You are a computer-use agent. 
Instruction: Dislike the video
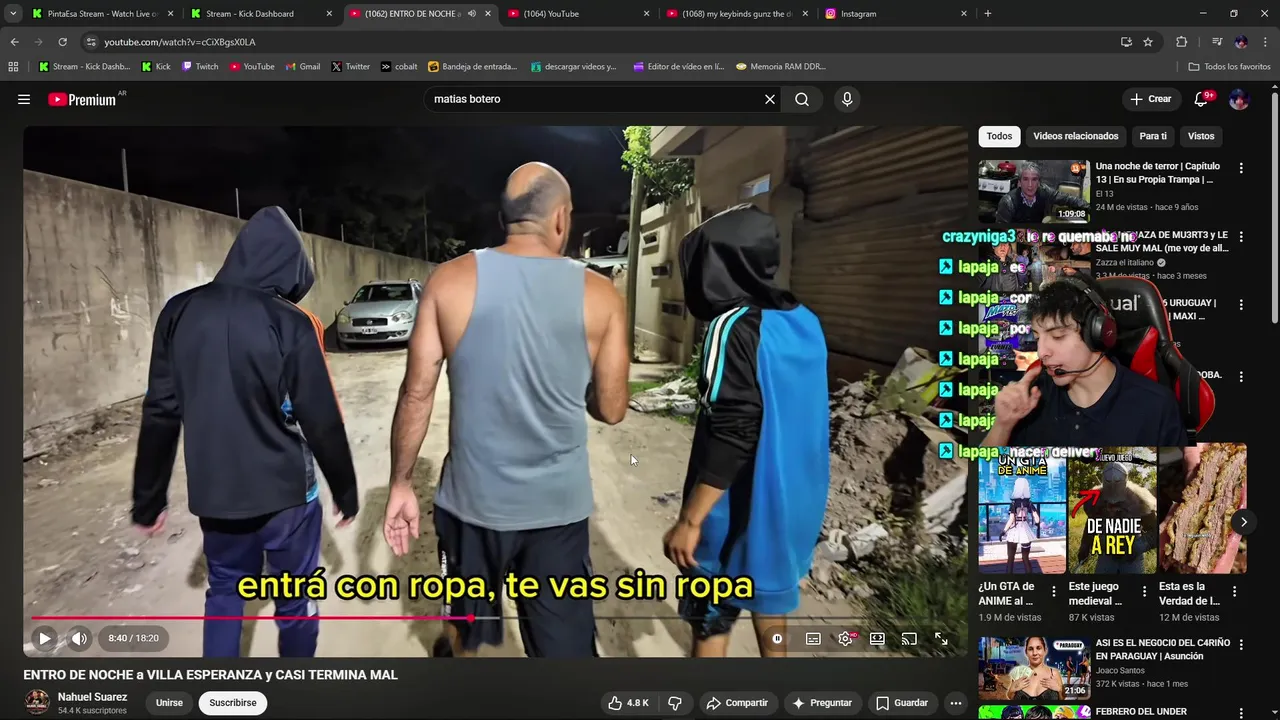[x=675, y=703]
